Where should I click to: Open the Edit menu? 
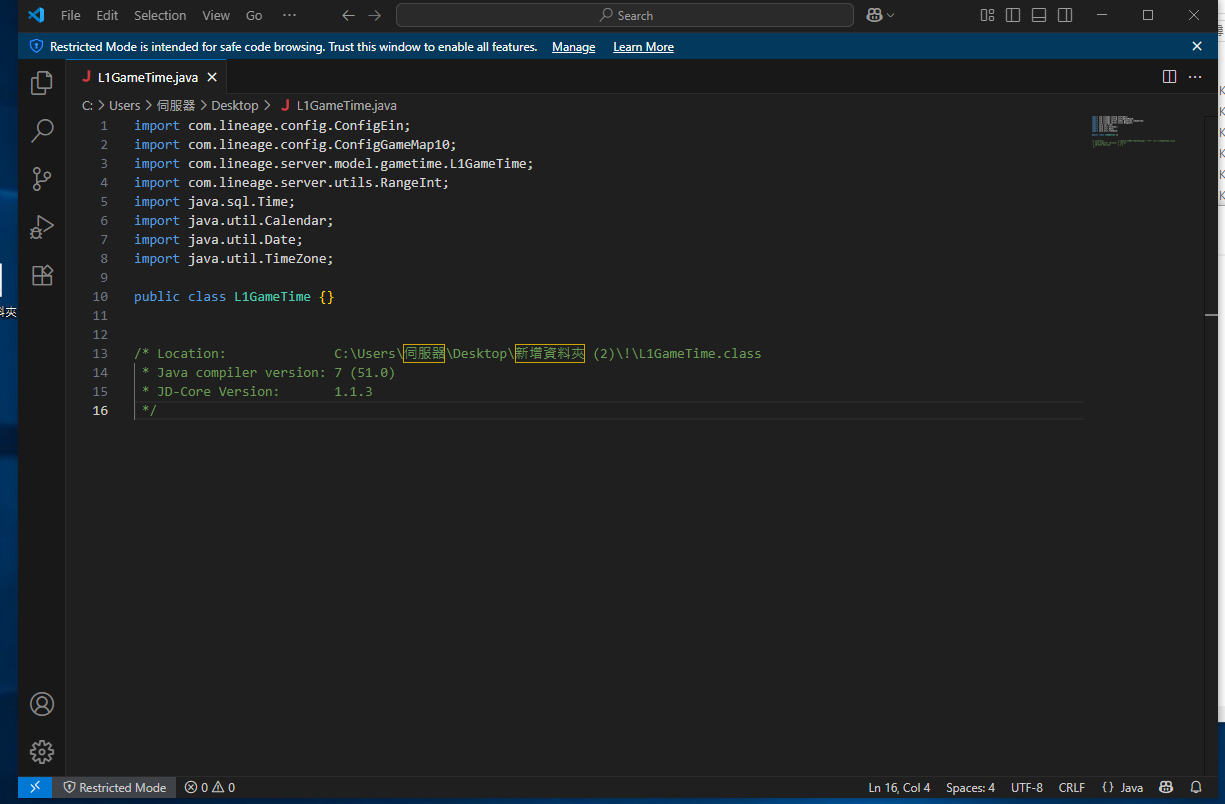click(x=107, y=15)
